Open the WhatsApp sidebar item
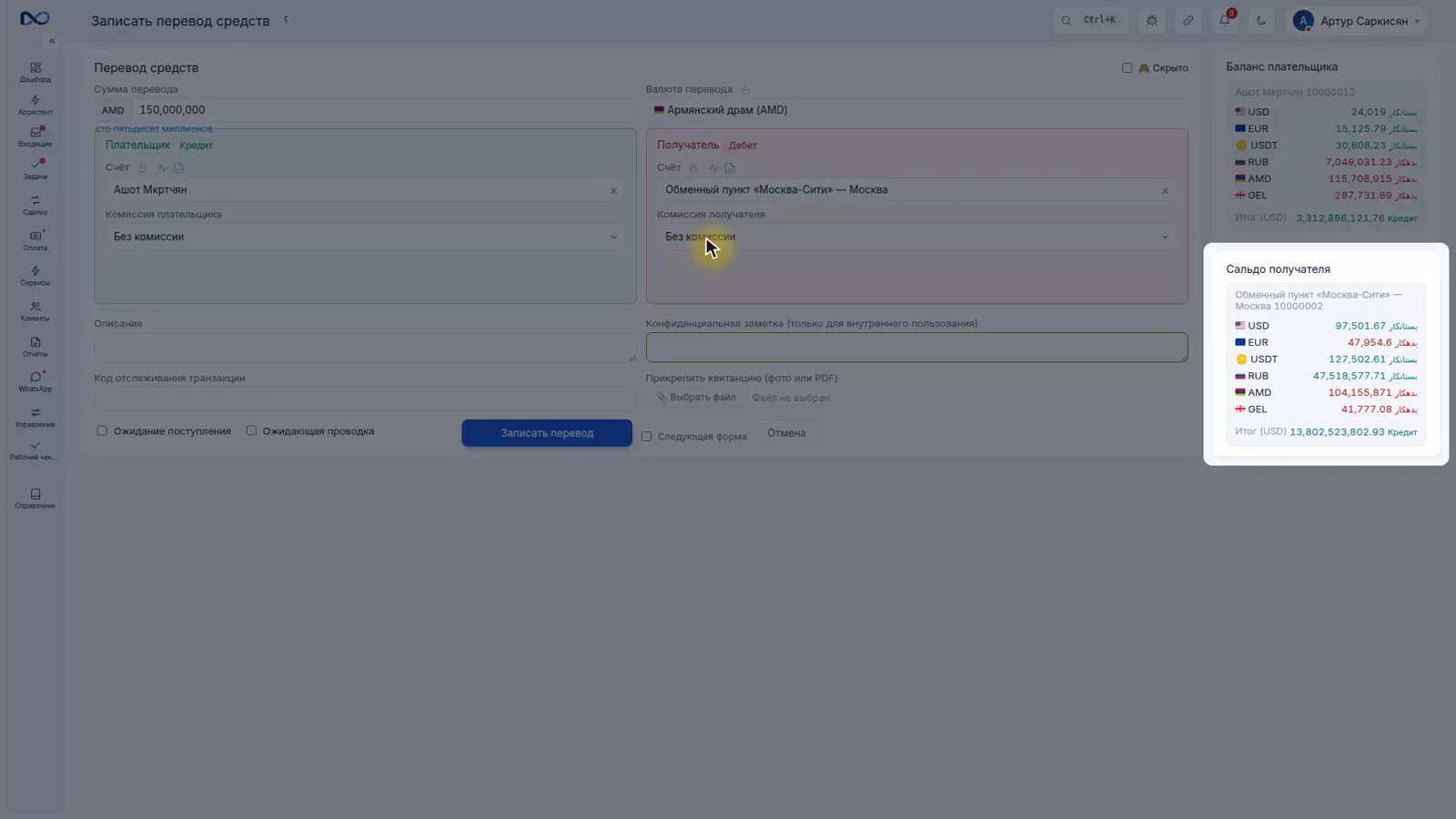Screen dimensions: 1456x819 coord(35,381)
